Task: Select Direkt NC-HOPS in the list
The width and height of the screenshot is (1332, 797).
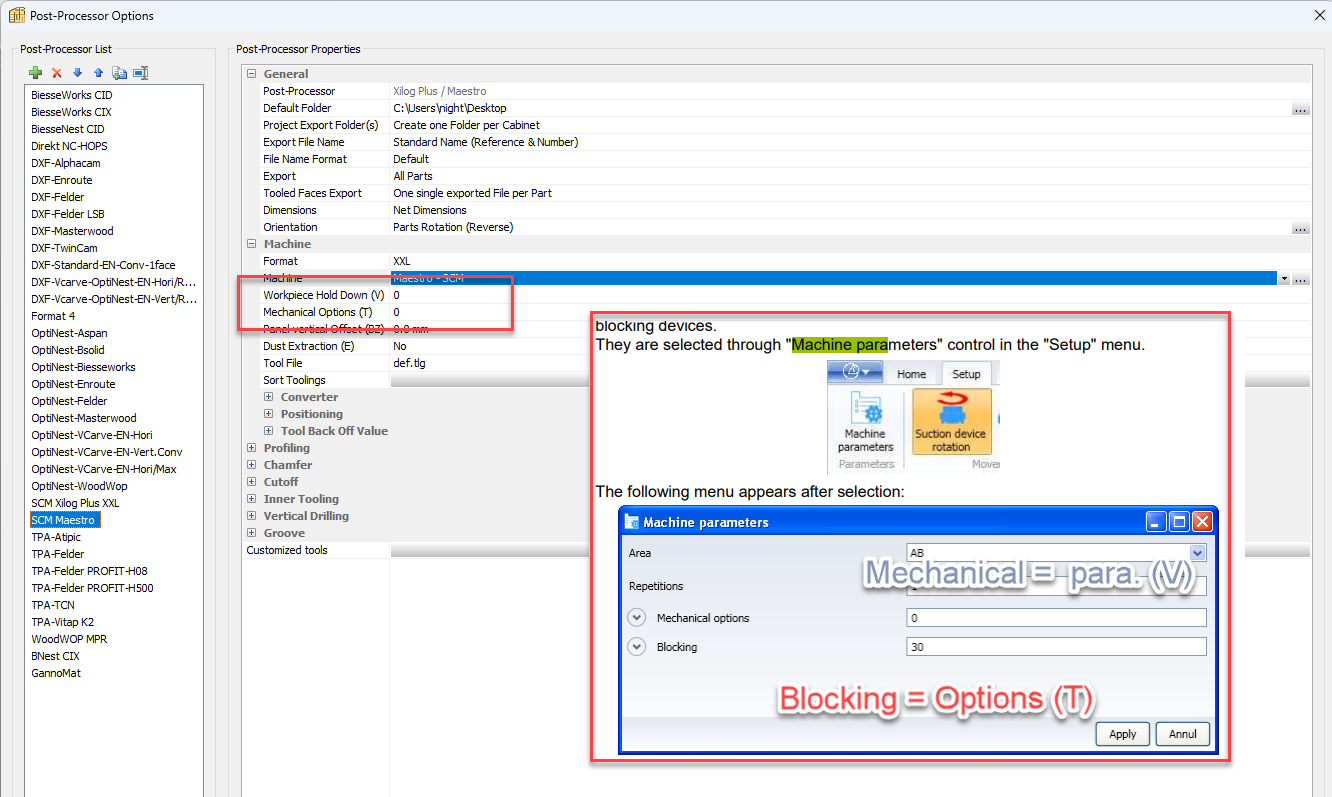Action: (69, 146)
